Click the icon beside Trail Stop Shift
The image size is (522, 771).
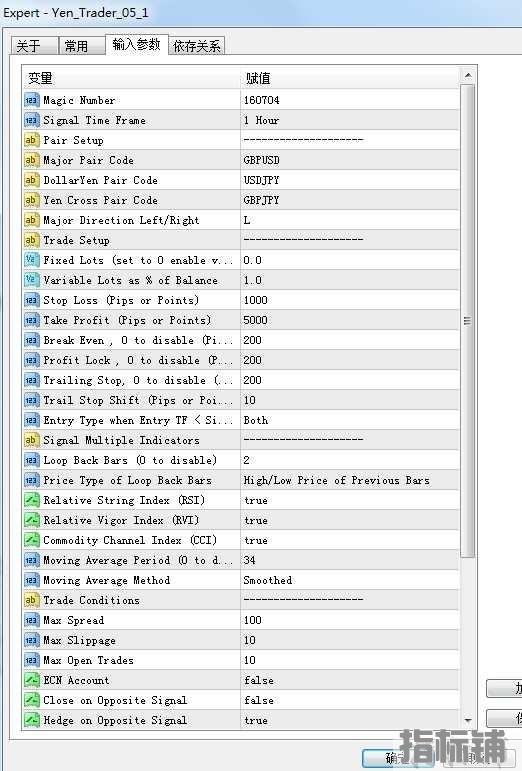[31, 400]
